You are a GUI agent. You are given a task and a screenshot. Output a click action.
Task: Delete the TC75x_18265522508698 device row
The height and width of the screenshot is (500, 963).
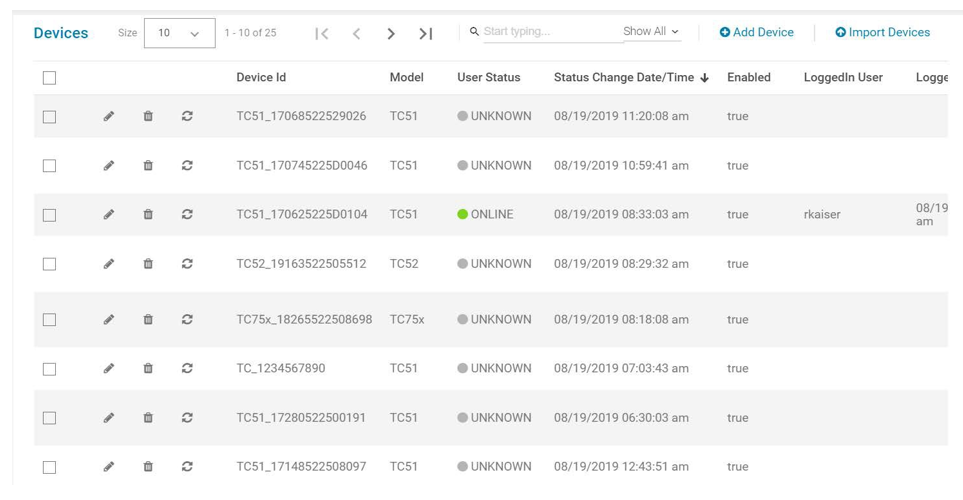(148, 320)
